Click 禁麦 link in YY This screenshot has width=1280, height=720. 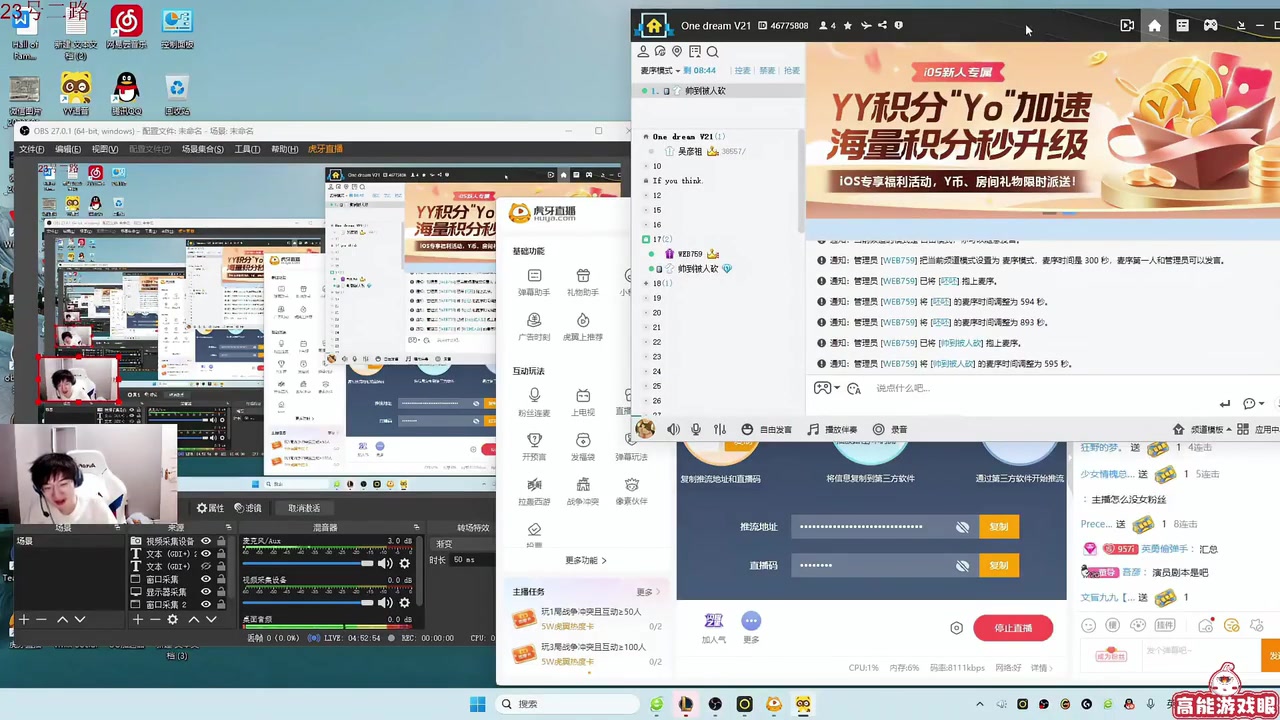767,71
